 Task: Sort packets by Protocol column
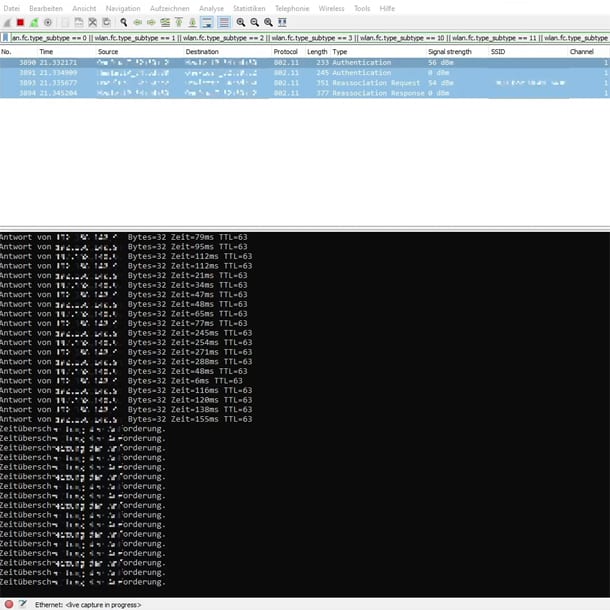(x=285, y=51)
